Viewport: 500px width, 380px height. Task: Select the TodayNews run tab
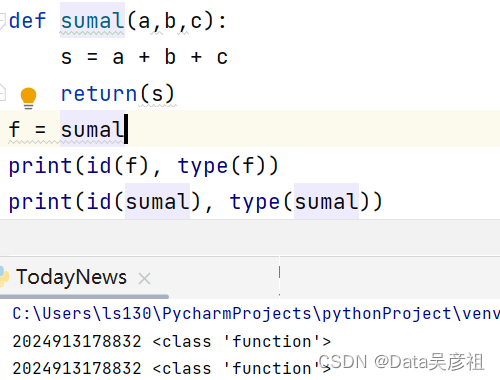[71, 277]
